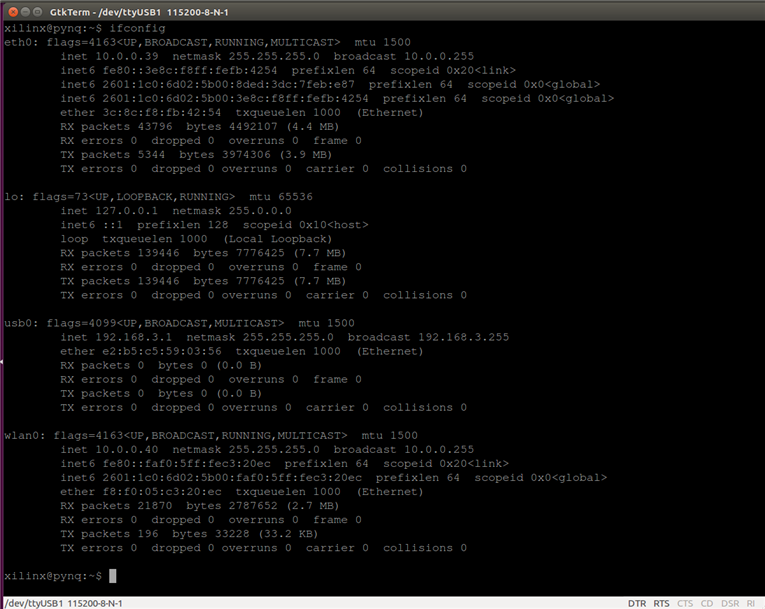This screenshot has height=609, width=765.
Task: Select the IPv6 address ending 7feb:e87
Action: click(228, 84)
